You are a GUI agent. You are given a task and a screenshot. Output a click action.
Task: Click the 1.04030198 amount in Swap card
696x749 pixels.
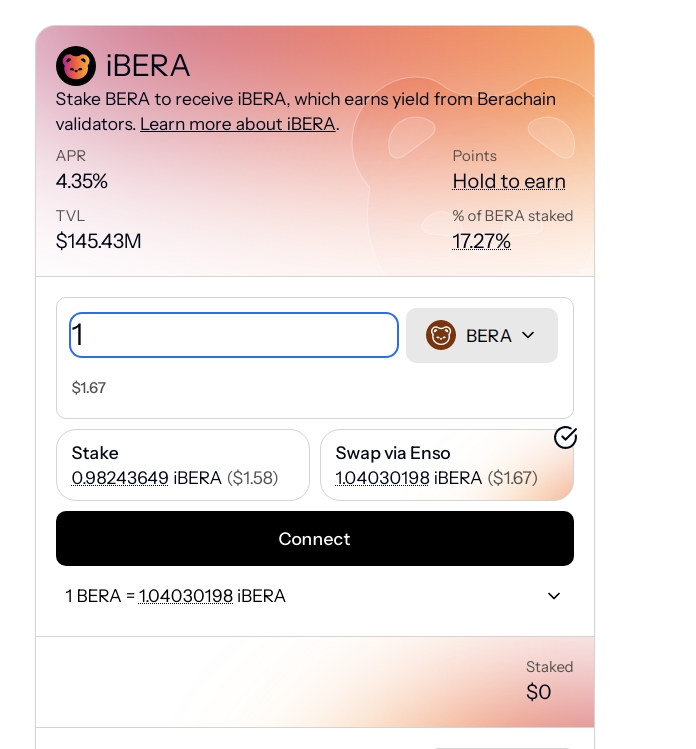(382, 478)
